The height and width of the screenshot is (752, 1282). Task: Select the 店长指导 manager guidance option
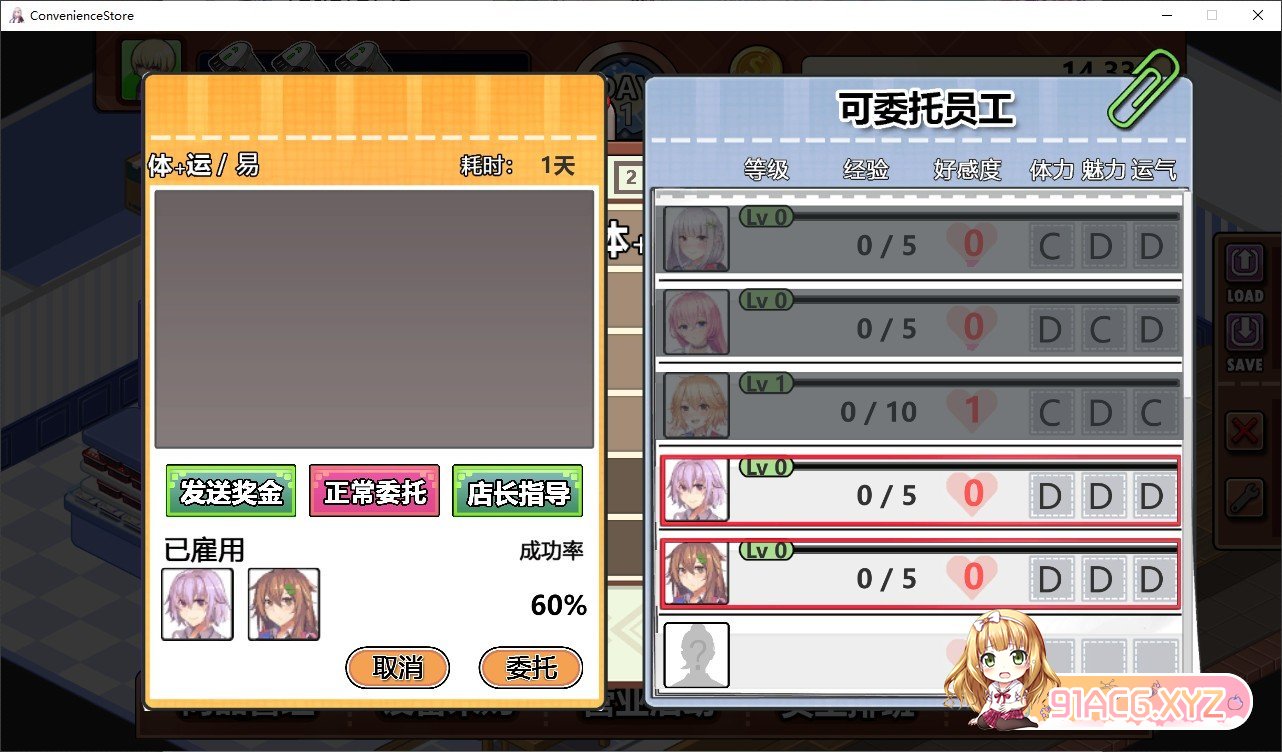point(517,490)
